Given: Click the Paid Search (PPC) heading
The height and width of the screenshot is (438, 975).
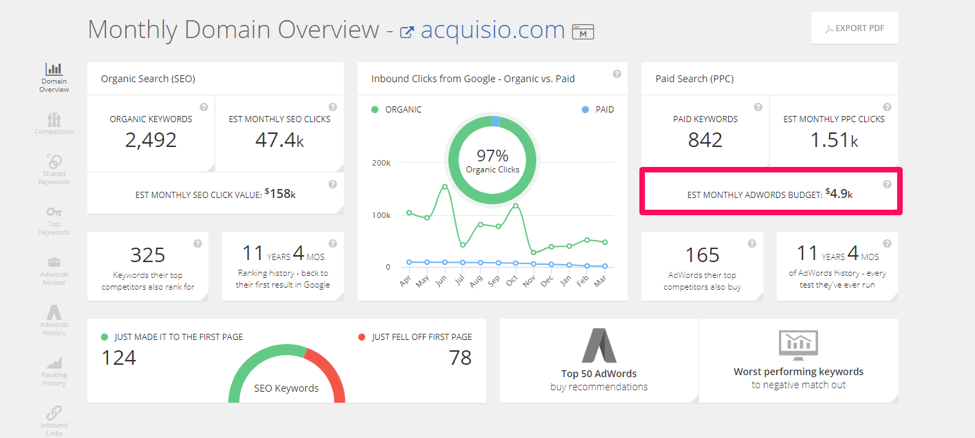Looking at the screenshot, I should pos(696,79).
